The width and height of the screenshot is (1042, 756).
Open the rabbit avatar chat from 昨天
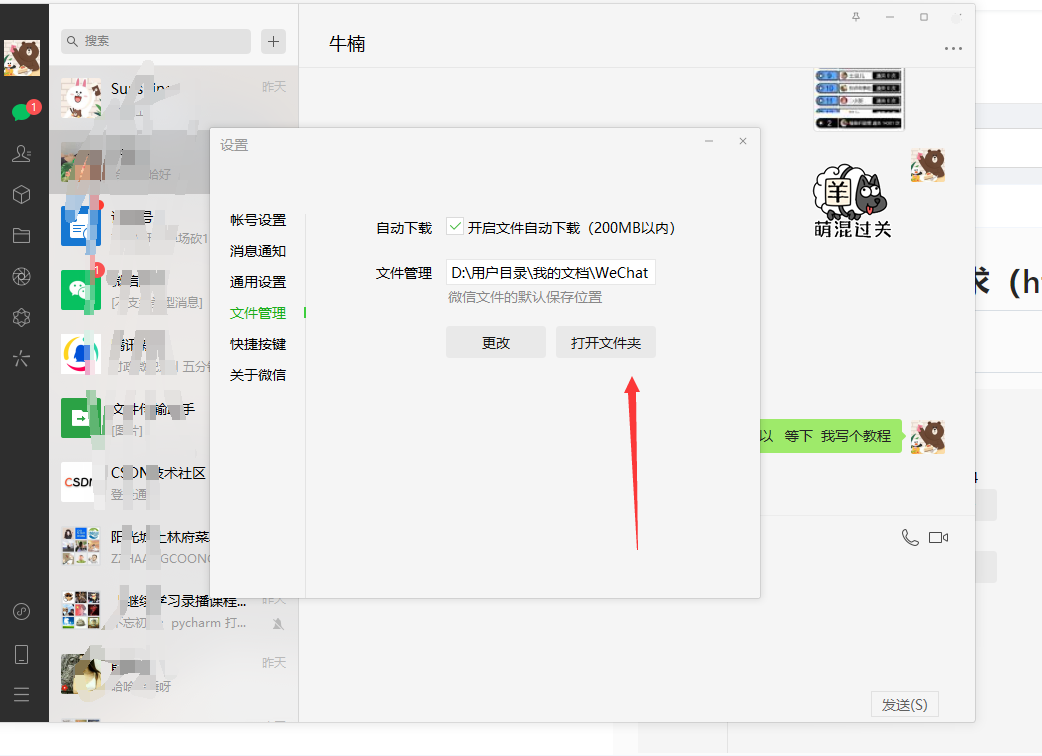tap(81, 98)
